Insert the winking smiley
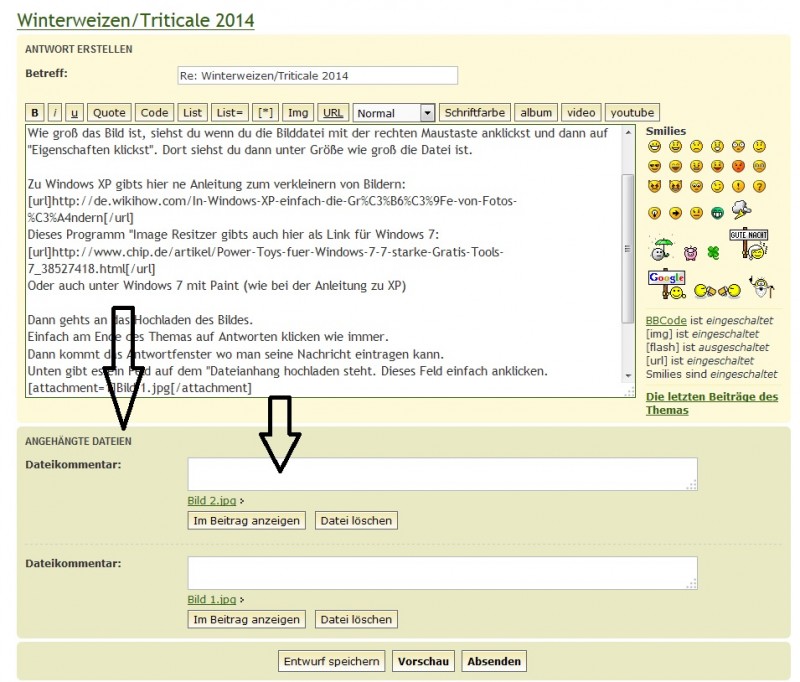This screenshot has height=682, width=800. (x=717, y=187)
